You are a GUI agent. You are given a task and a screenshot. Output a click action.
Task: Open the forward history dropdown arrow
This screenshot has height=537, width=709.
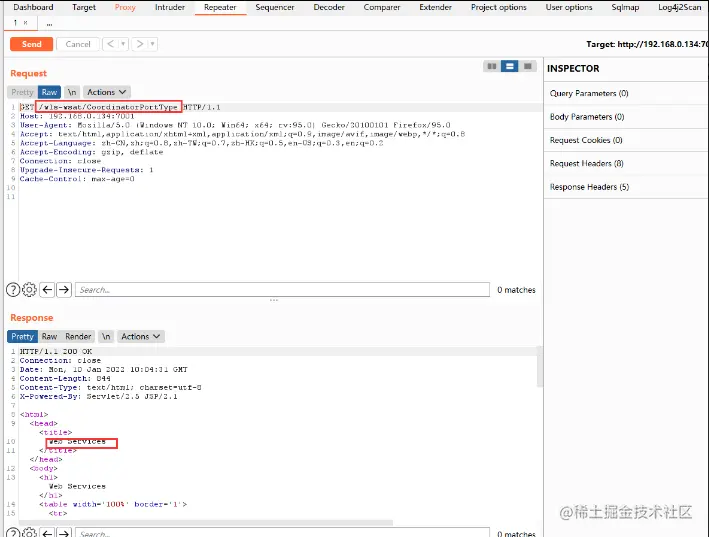(x=153, y=44)
